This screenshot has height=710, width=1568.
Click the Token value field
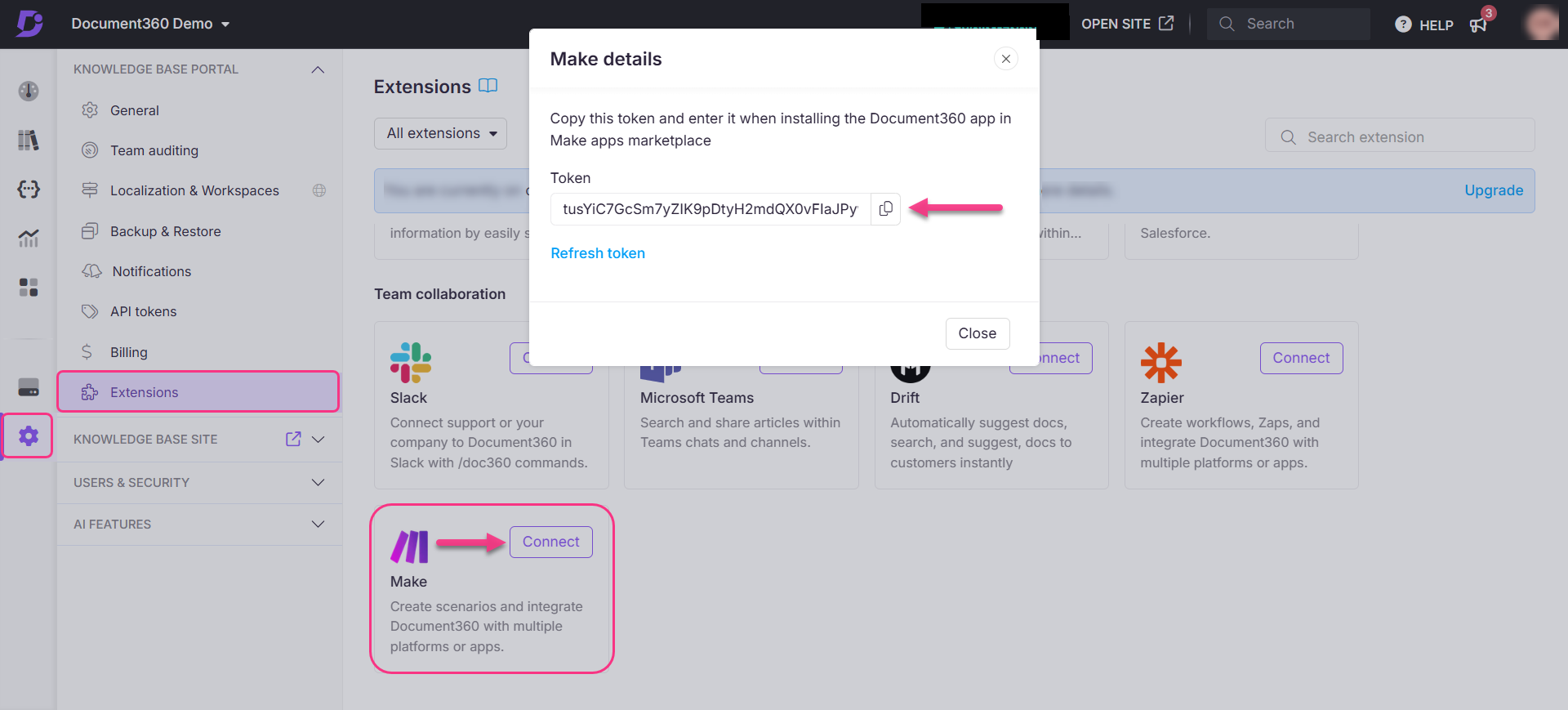pyautogui.click(x=710, y=209)
